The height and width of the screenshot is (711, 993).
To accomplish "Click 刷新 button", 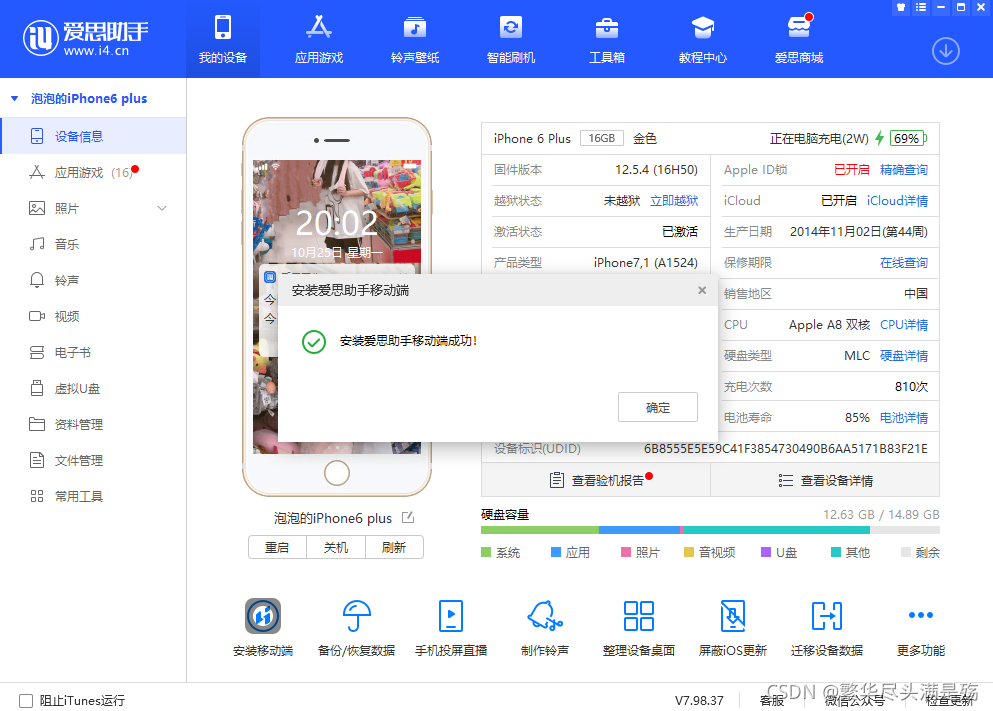I will (394, 547).
